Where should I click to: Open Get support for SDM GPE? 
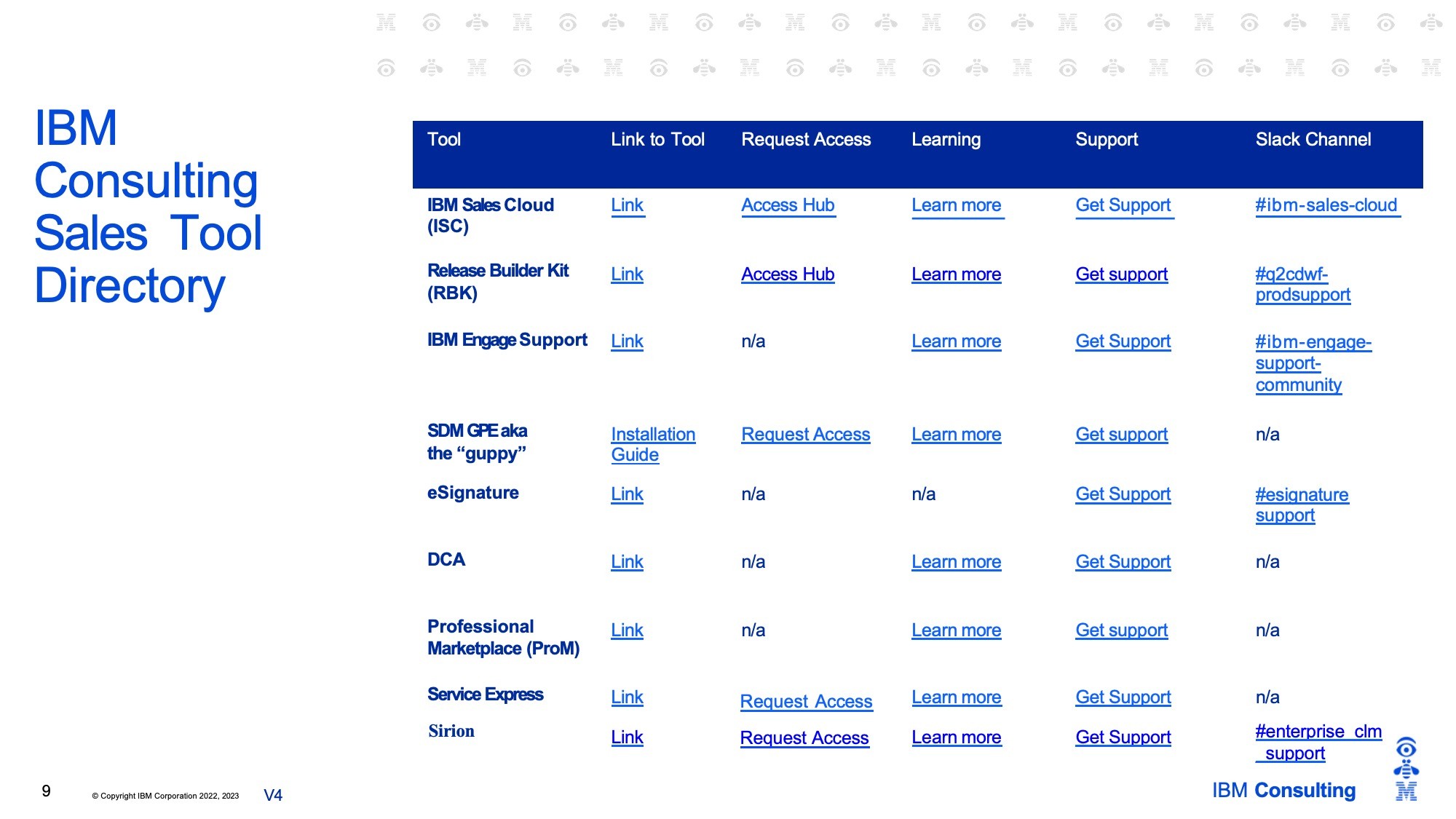(1121, 435)
